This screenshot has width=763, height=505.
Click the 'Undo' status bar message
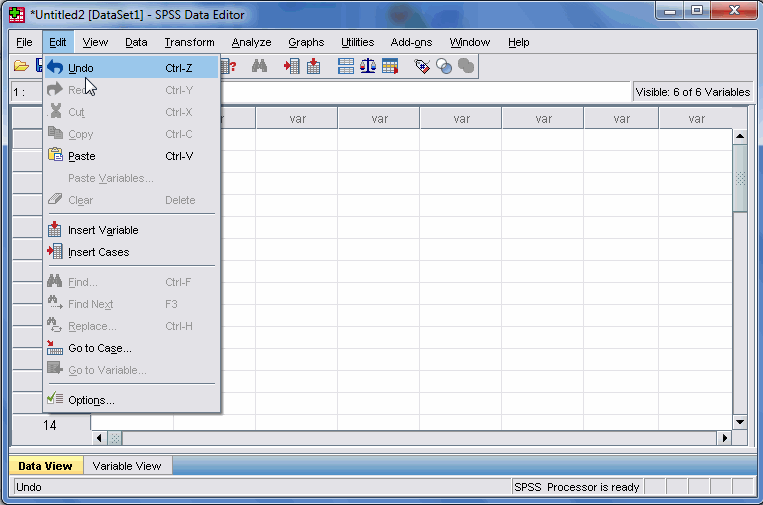[x=29, y=487]
